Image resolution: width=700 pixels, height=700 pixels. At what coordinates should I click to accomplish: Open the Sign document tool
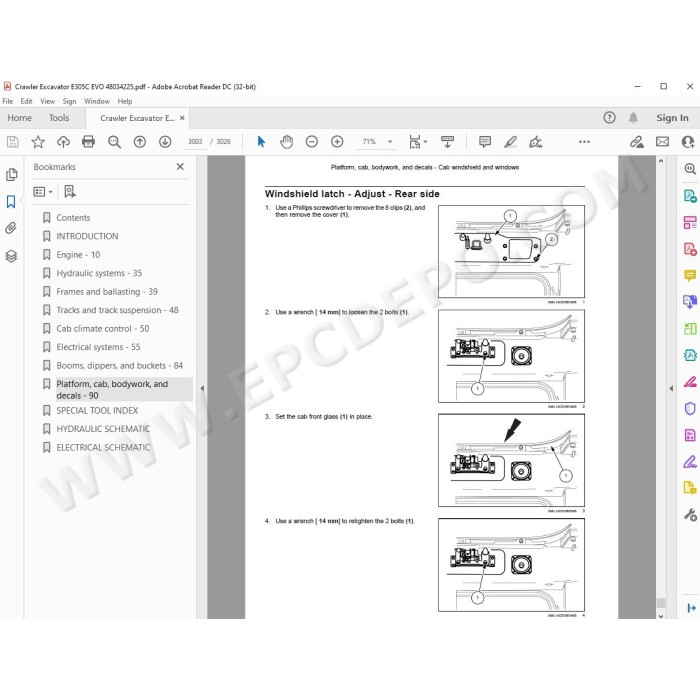pos(535,142)
